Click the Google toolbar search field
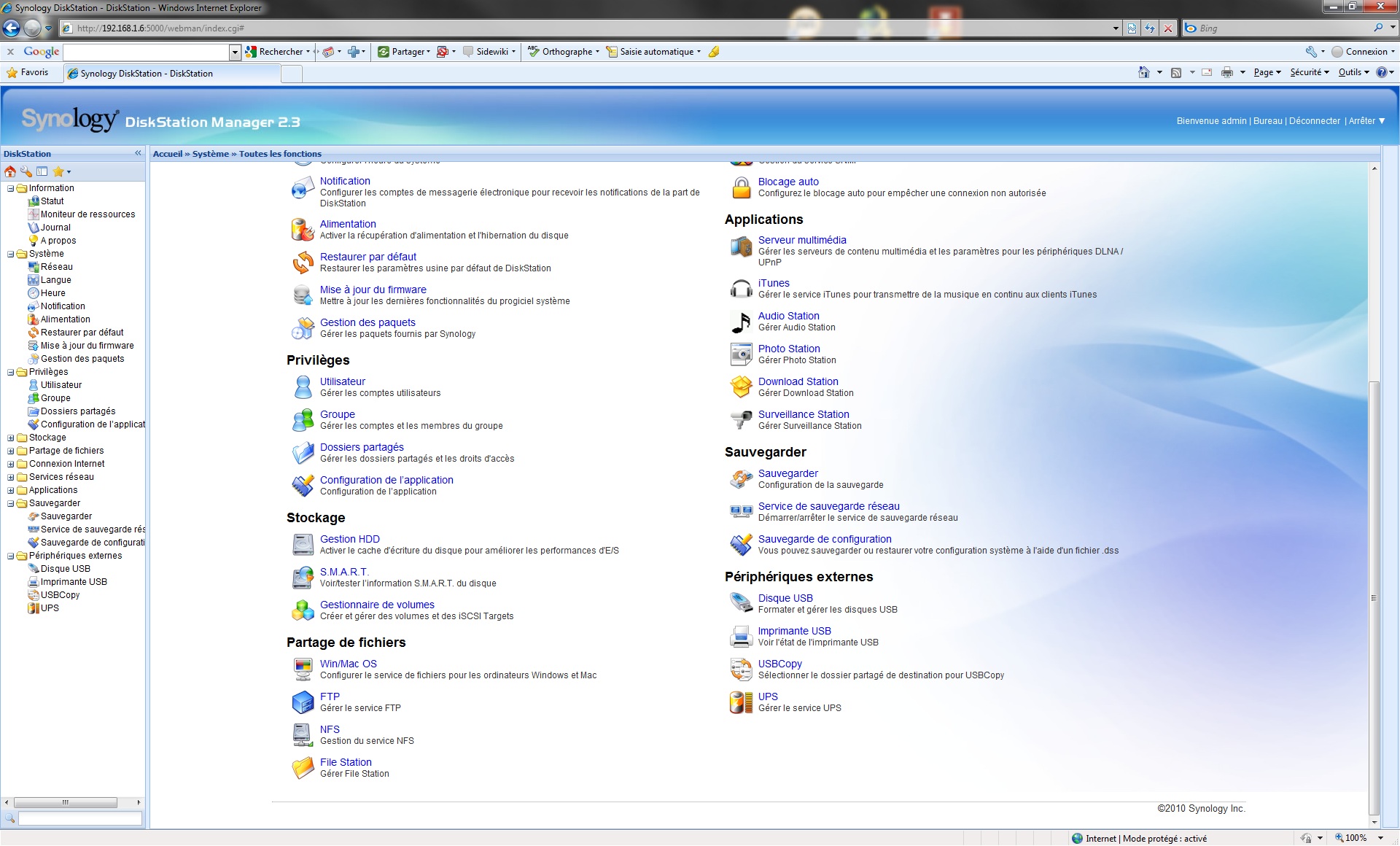The height and width of the screenshot is (846, 1400). point(147,52)
